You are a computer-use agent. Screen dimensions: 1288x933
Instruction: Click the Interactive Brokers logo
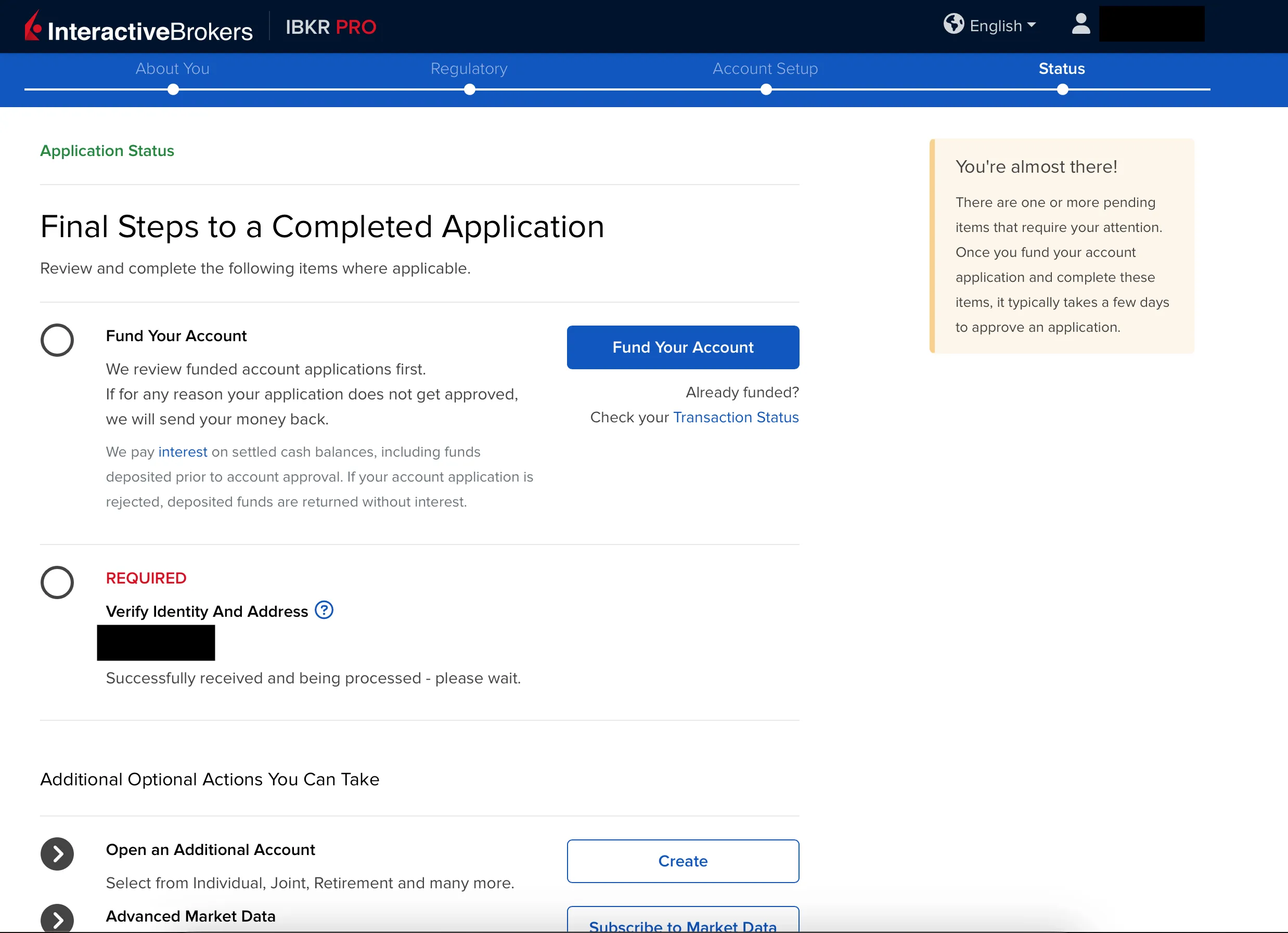point(138,27)
